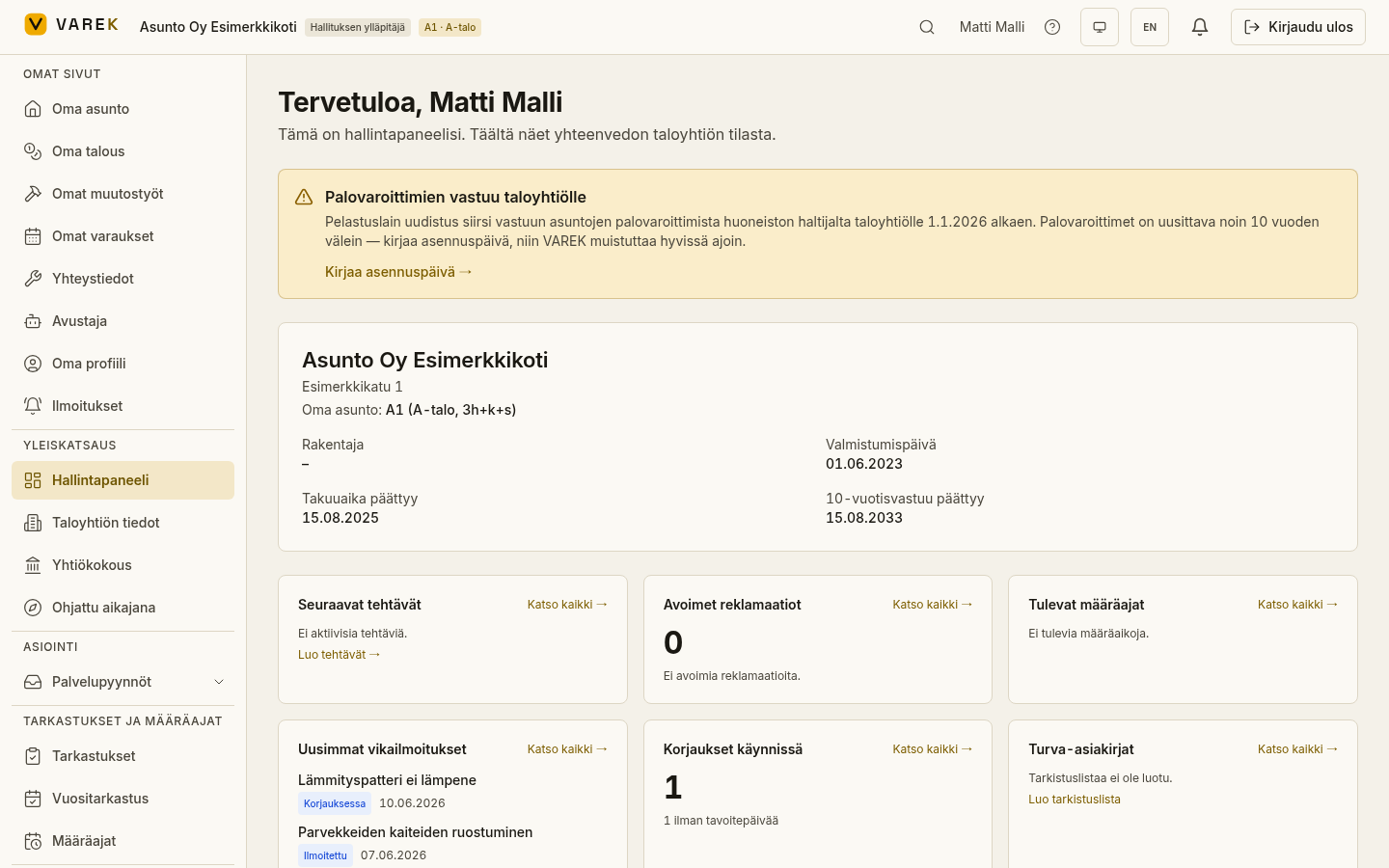The width and height of the screenshot is (1389, 868).
Task: Click the takuuaika date 15.08.2025
Action: (x=340, y=518)
